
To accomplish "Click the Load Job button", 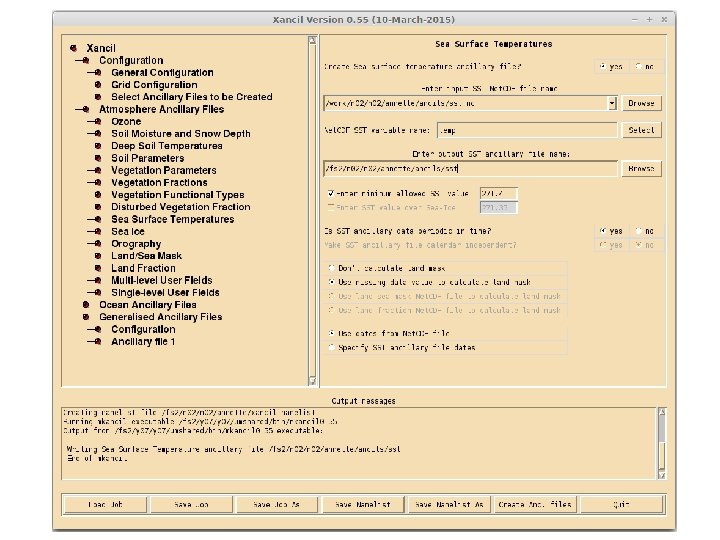I will tap(105, 505).
